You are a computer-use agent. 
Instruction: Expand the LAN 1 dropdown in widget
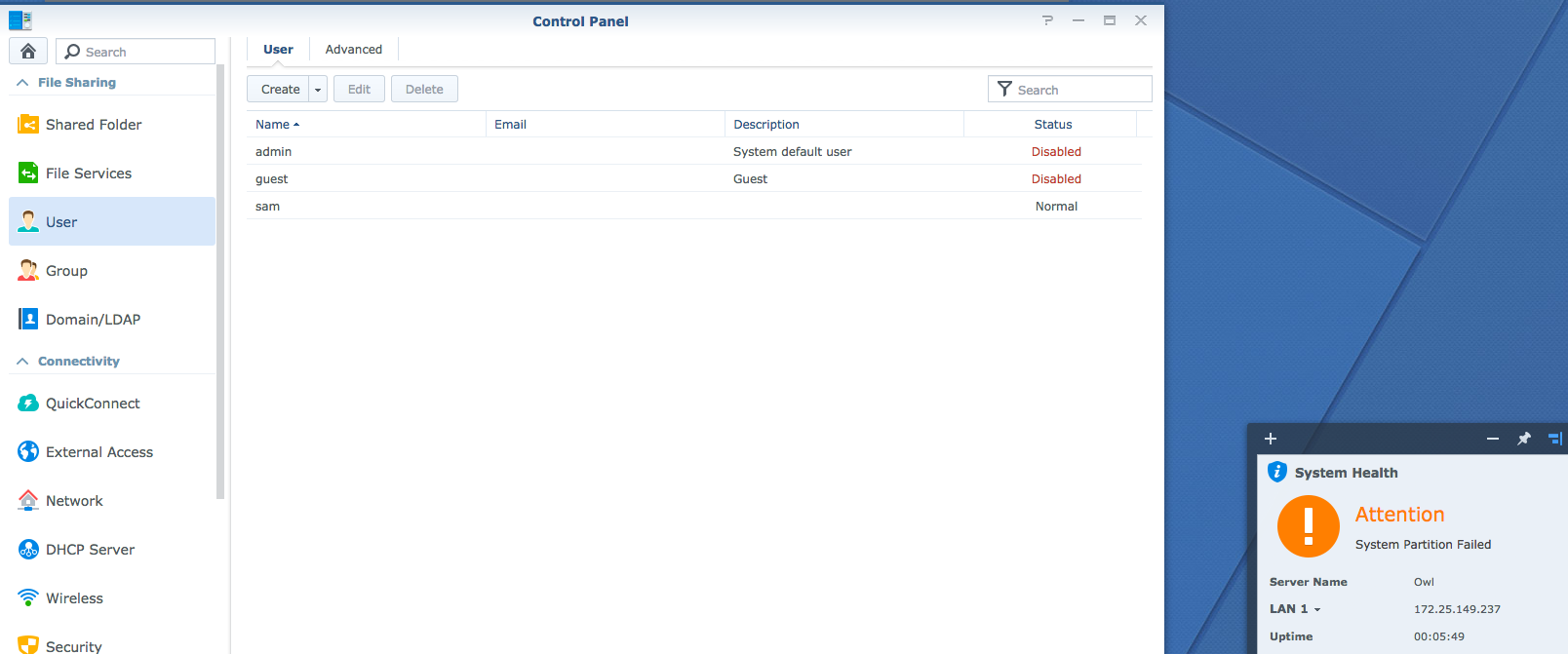[x=1316, y=609]
